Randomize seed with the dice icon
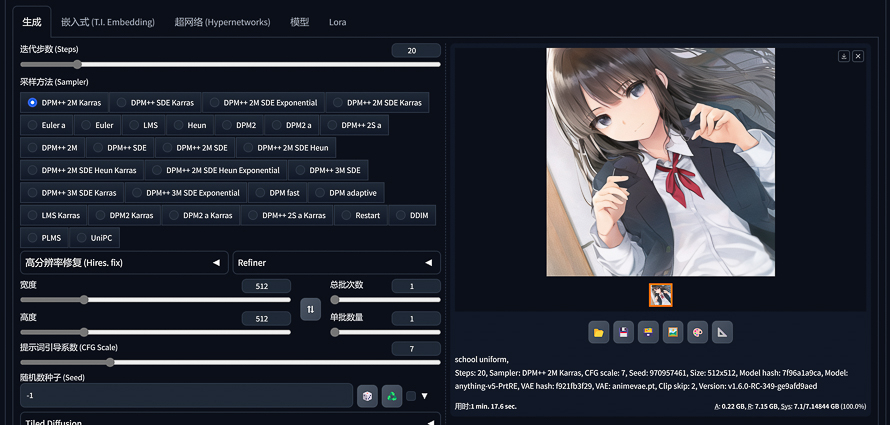Viewport: 890px width, 425px height. [367, 396]
